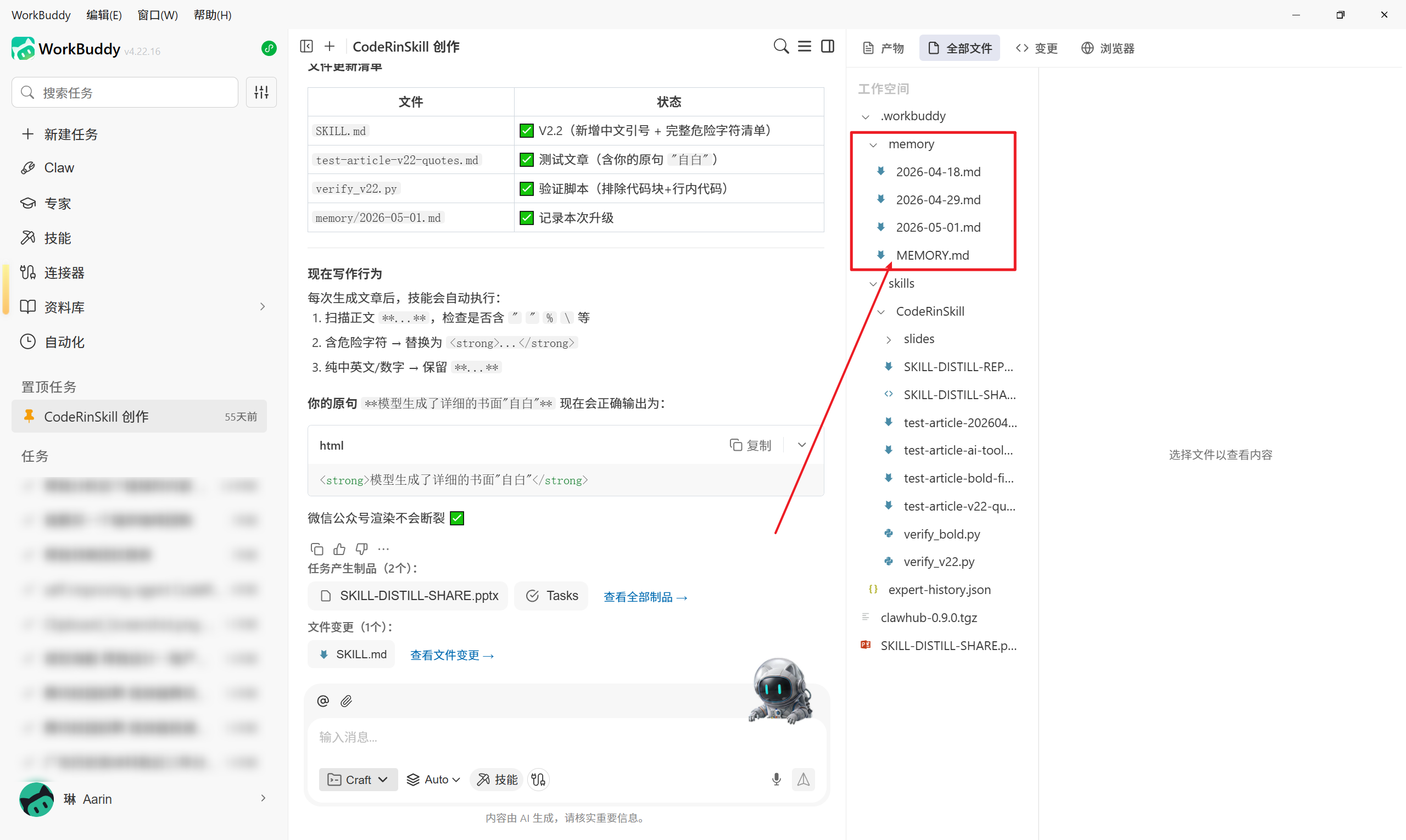Open the SKILL-DISTILL-SHARE.pptx artifact chip

408,596
